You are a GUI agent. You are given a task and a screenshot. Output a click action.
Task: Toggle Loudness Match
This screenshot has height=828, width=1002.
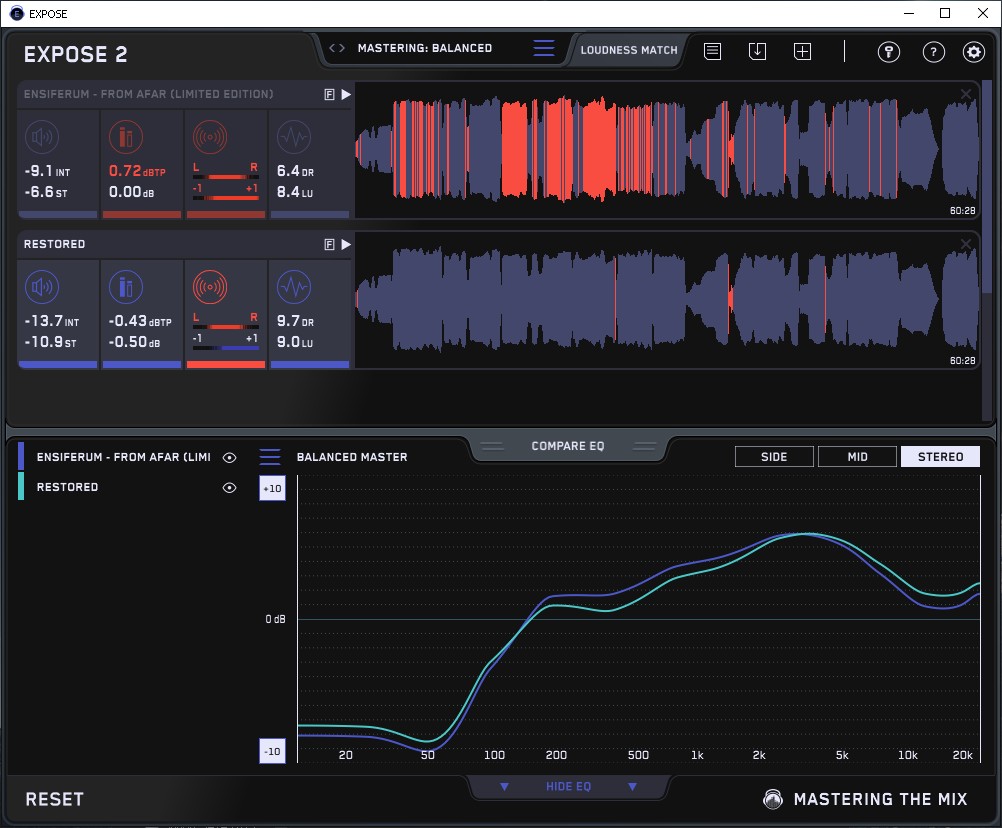629,49
